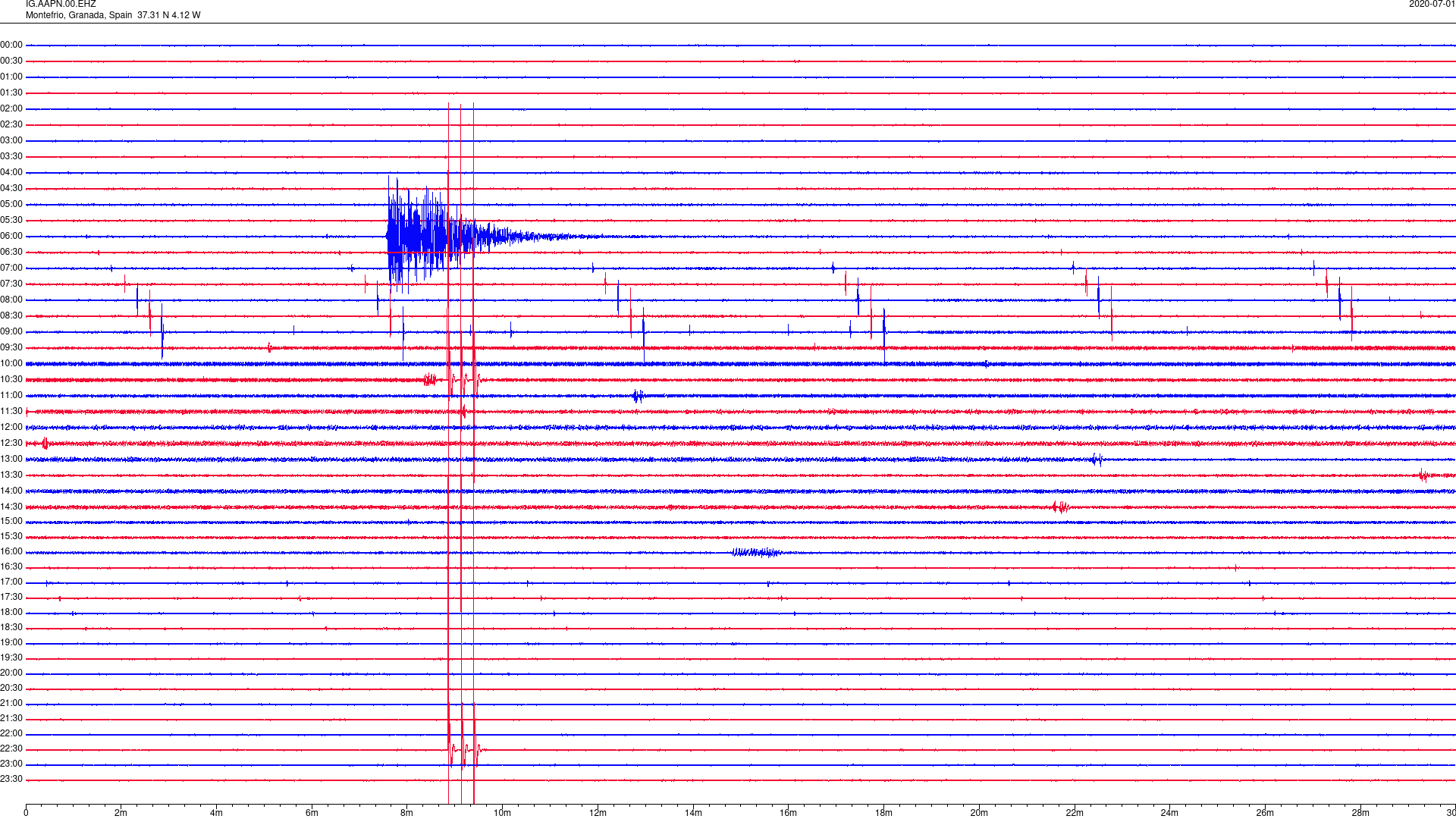Select the 10:00 trace time label
Screen dimensions: 1456x819
tap(11, 363)
